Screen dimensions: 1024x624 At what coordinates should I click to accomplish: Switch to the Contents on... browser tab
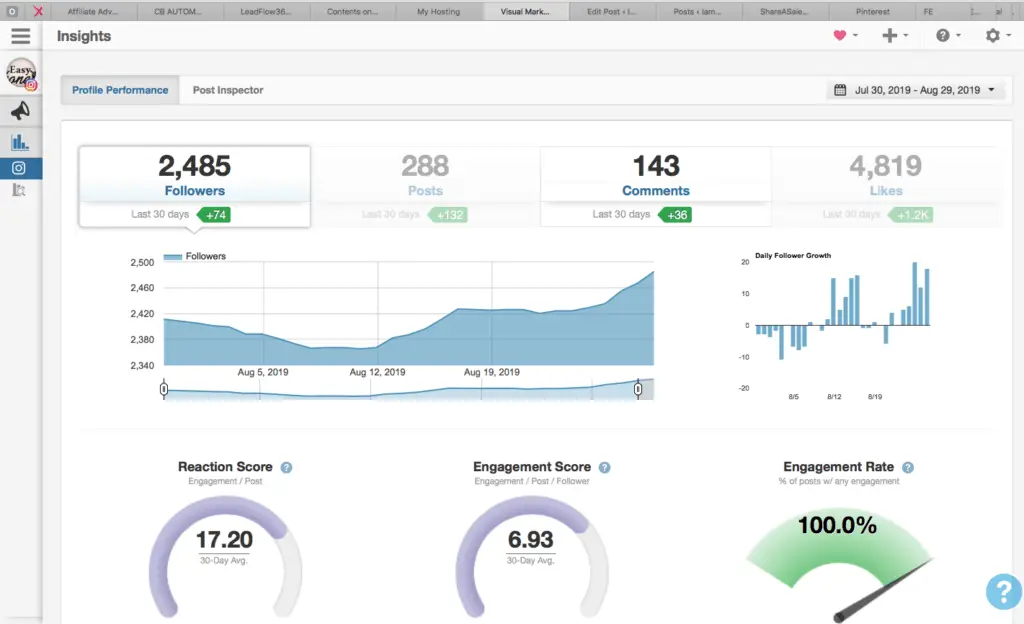[352, 11]
